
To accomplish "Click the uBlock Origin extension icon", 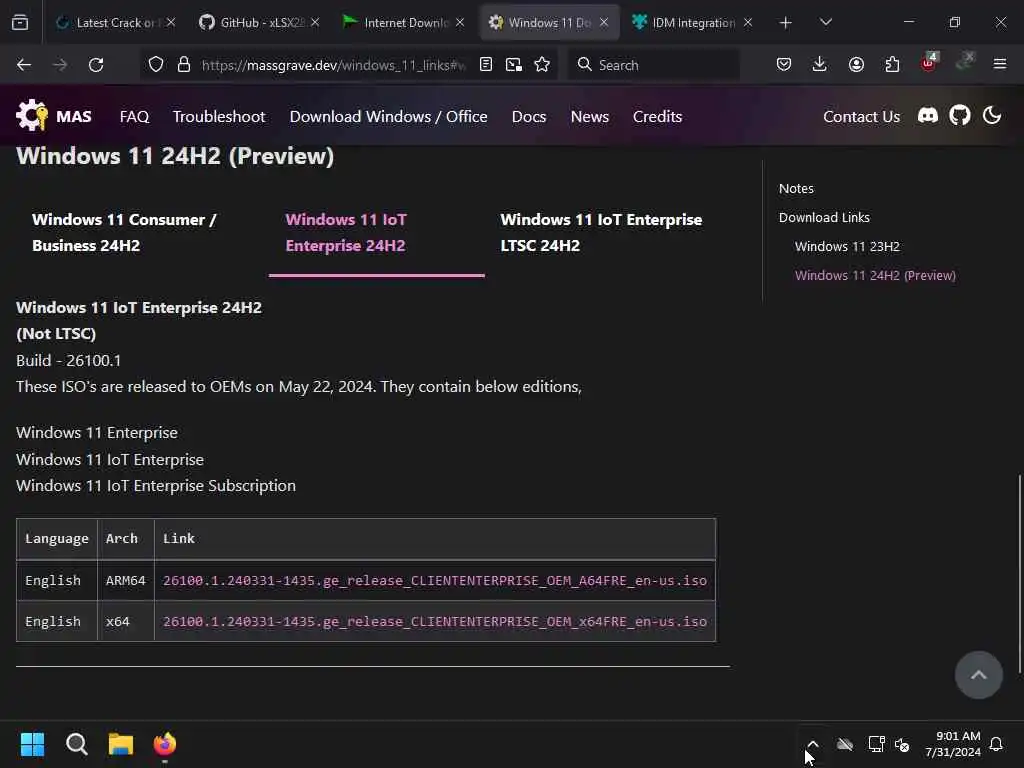I will (x=929, y=63).
